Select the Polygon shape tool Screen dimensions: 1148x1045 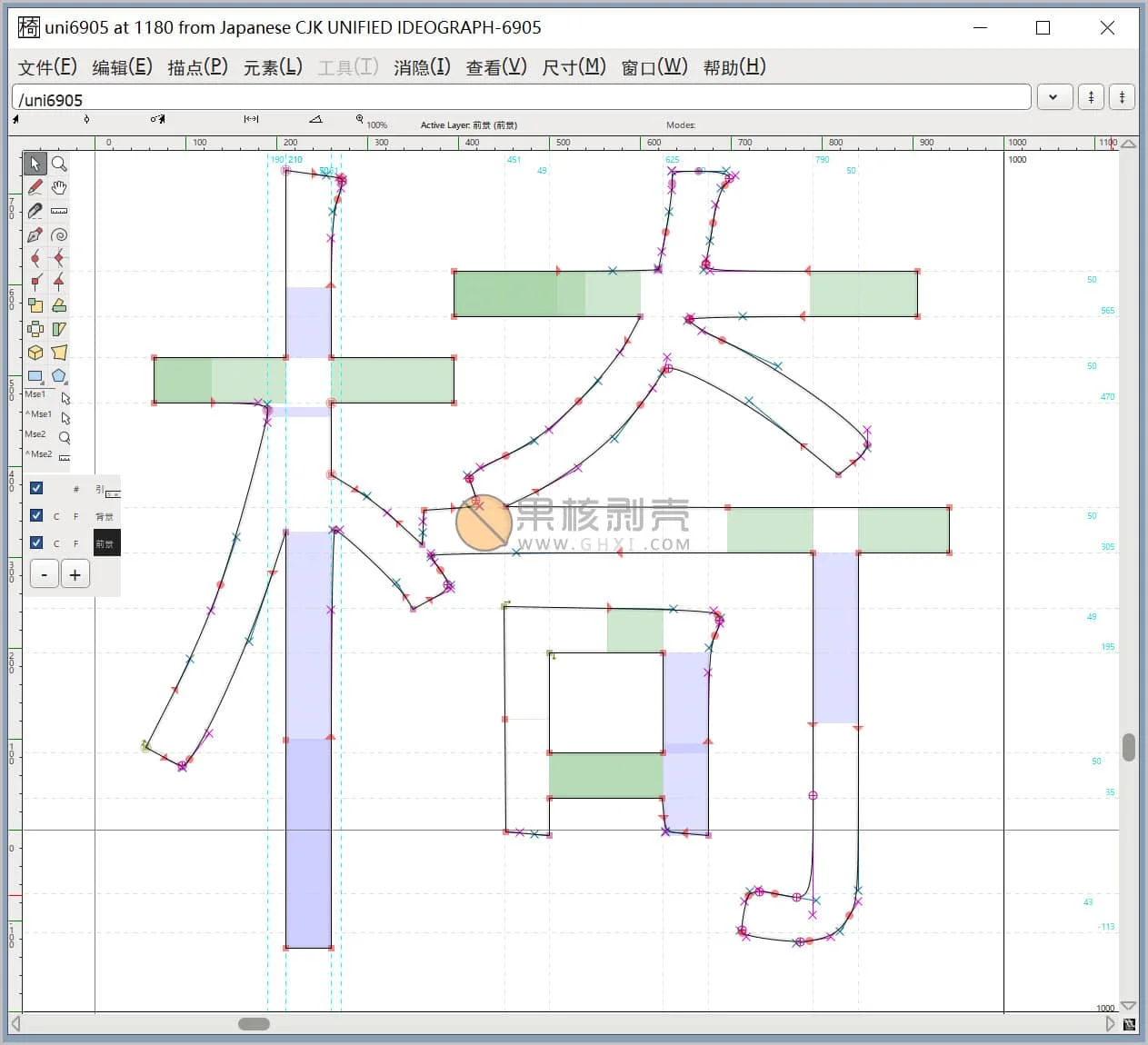(x=59, y=375)
